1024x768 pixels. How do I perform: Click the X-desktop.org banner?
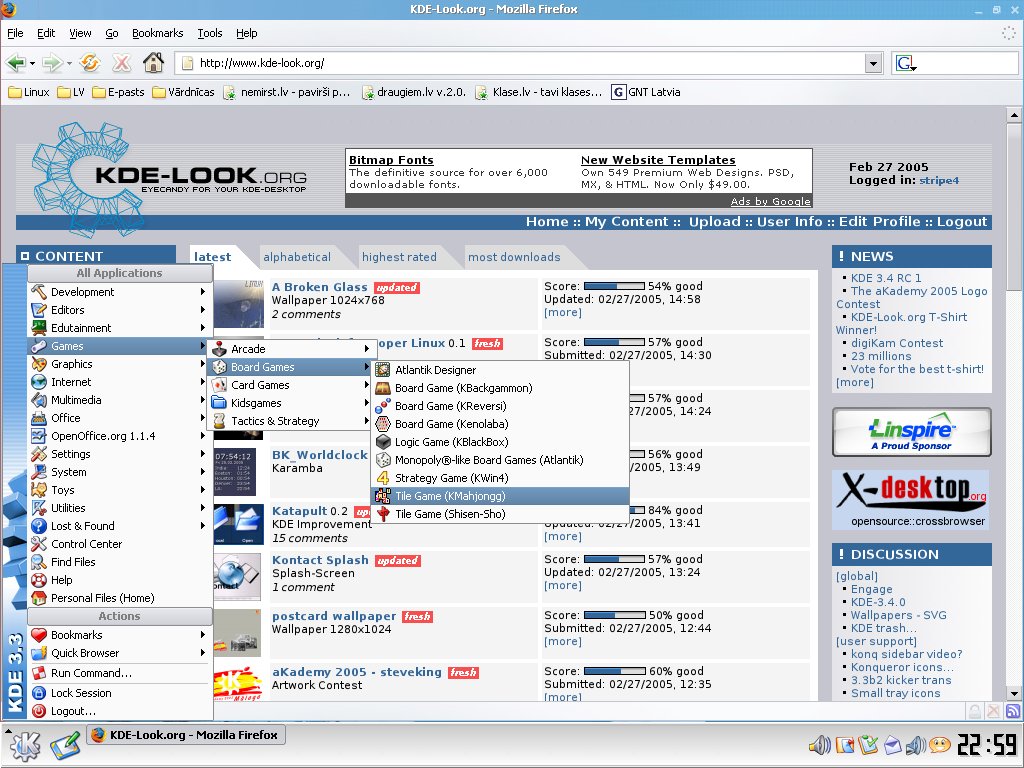point(912,500)
